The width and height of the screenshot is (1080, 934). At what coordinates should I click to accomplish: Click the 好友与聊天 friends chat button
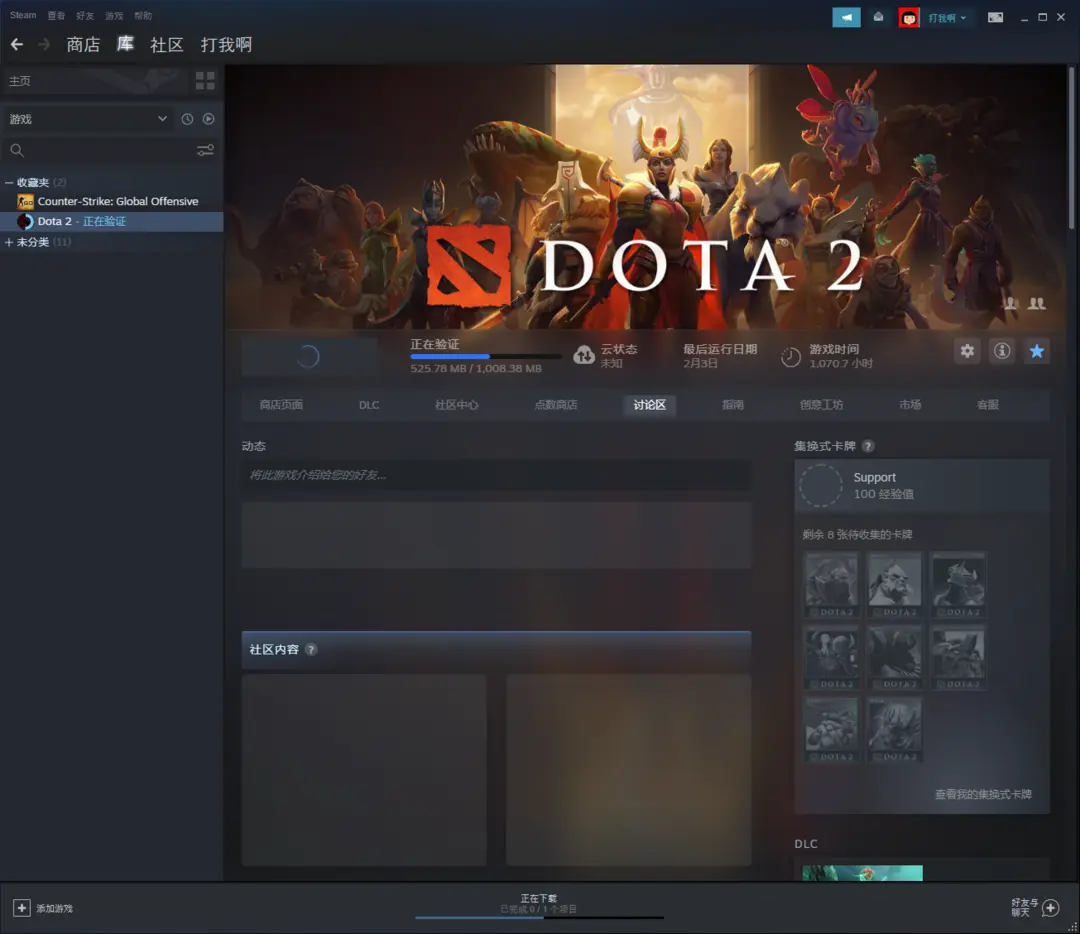[x=1035, y=908]
